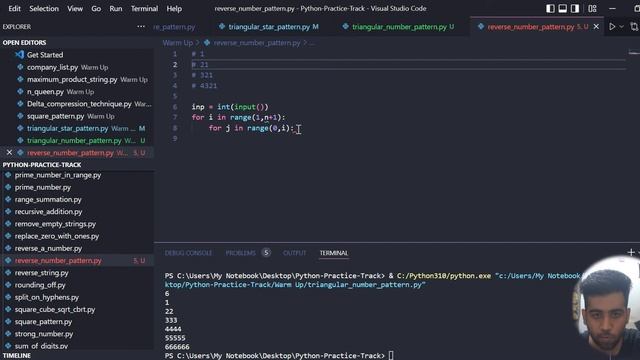This screenshot has height=360, width=640.
Task: Add new terminal with plus icon
Action: [x=631, y=253]
